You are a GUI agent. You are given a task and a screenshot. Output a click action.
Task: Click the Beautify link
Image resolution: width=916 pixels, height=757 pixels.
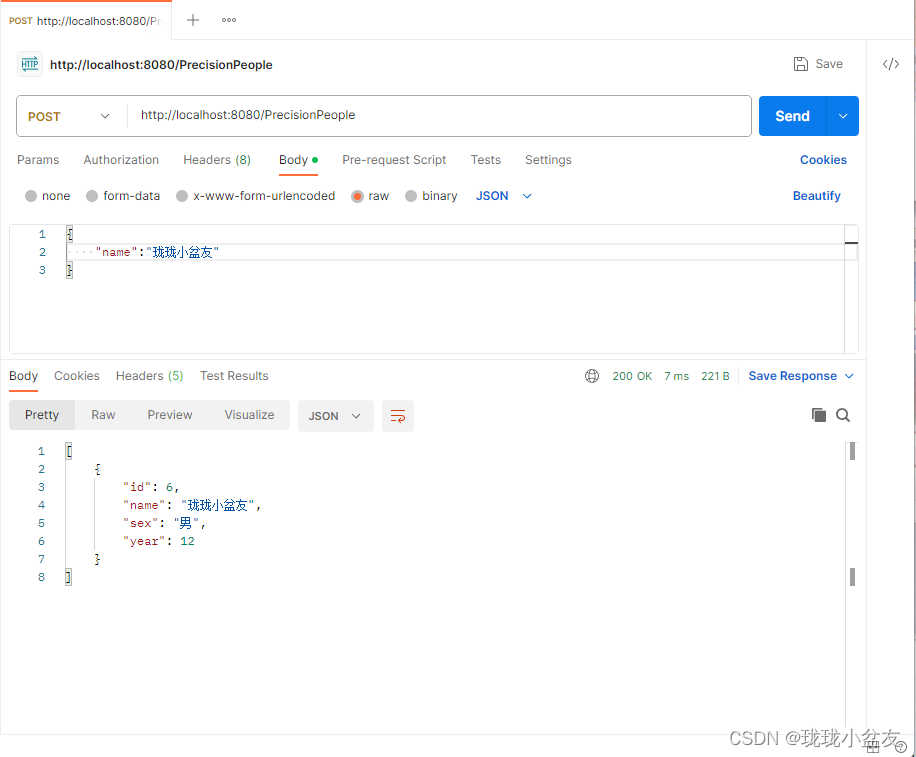click(x=816, y=196)
